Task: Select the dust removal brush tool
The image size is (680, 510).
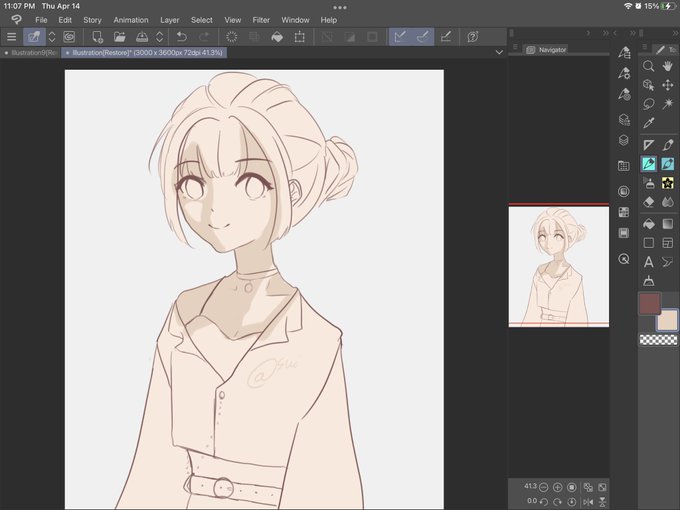Action: pyautogui.click(x=648, y=281)
